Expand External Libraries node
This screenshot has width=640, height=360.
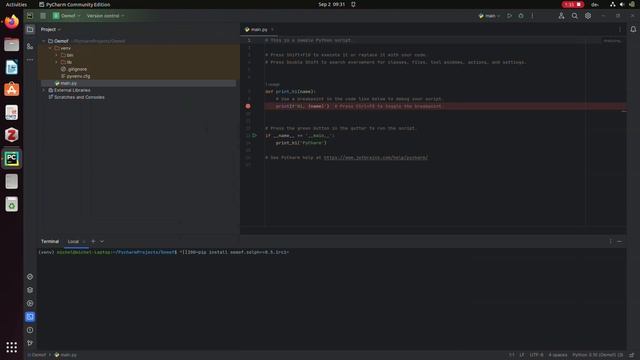click(x=44, y=90)
